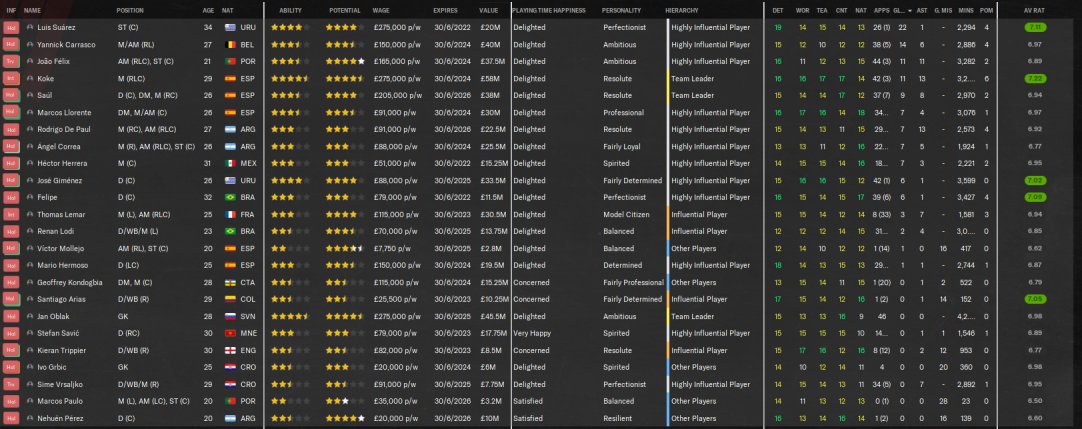Sort by the WAGE column header

pos(381,11)
